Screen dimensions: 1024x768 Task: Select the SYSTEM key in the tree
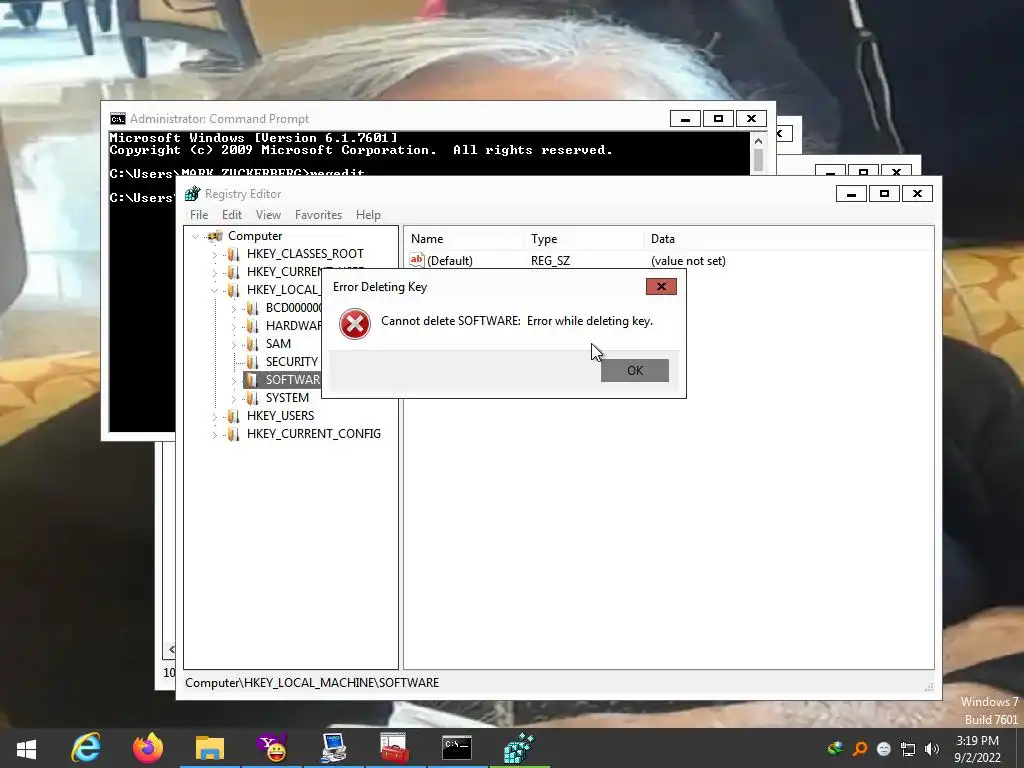[x=287, y=397]
